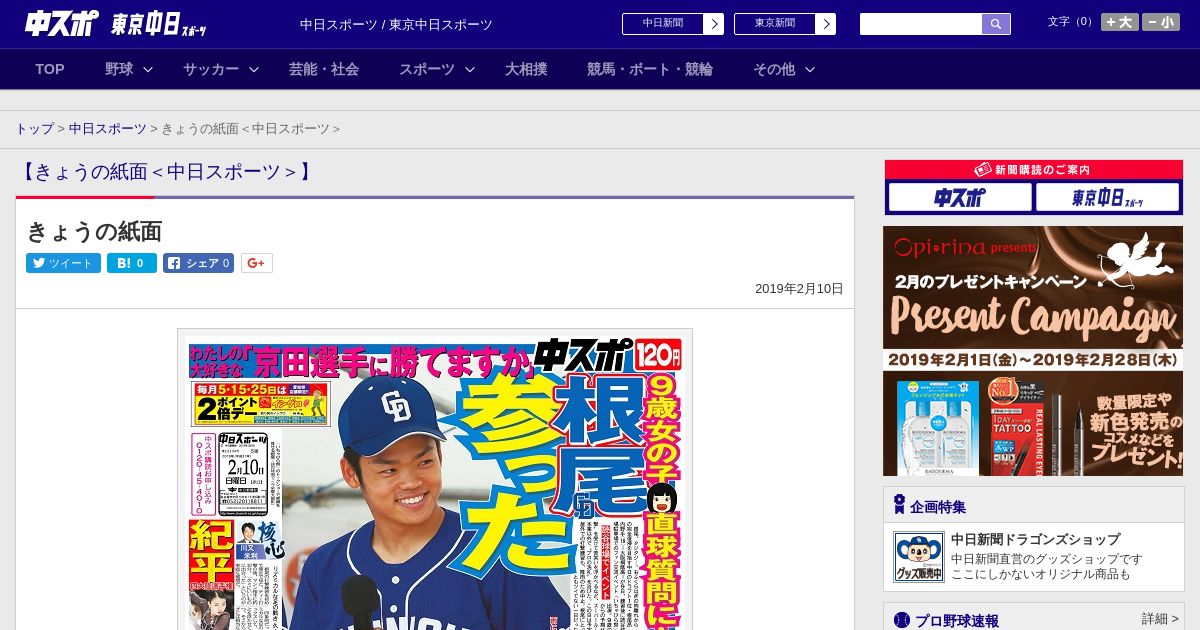Screen dimensions: 1200x630
Task: Open the 競馬・ボート・競輪 navigation item
Action: coord(650,69)
